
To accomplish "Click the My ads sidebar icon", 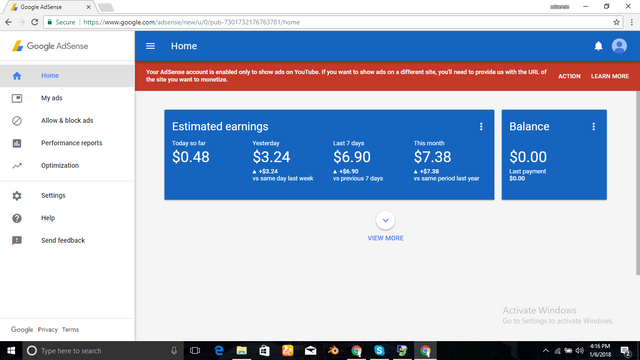I will point(17,98).
